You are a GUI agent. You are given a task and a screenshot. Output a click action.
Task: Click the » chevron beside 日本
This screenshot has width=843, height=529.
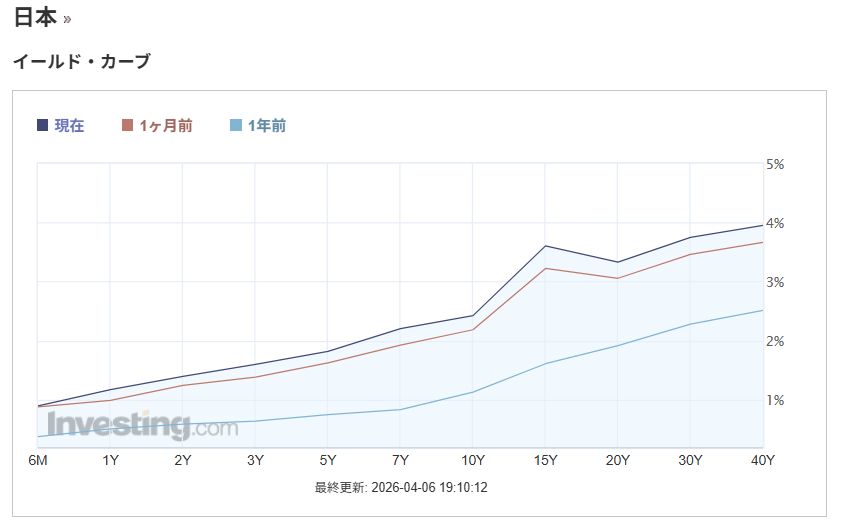[67, 20]
